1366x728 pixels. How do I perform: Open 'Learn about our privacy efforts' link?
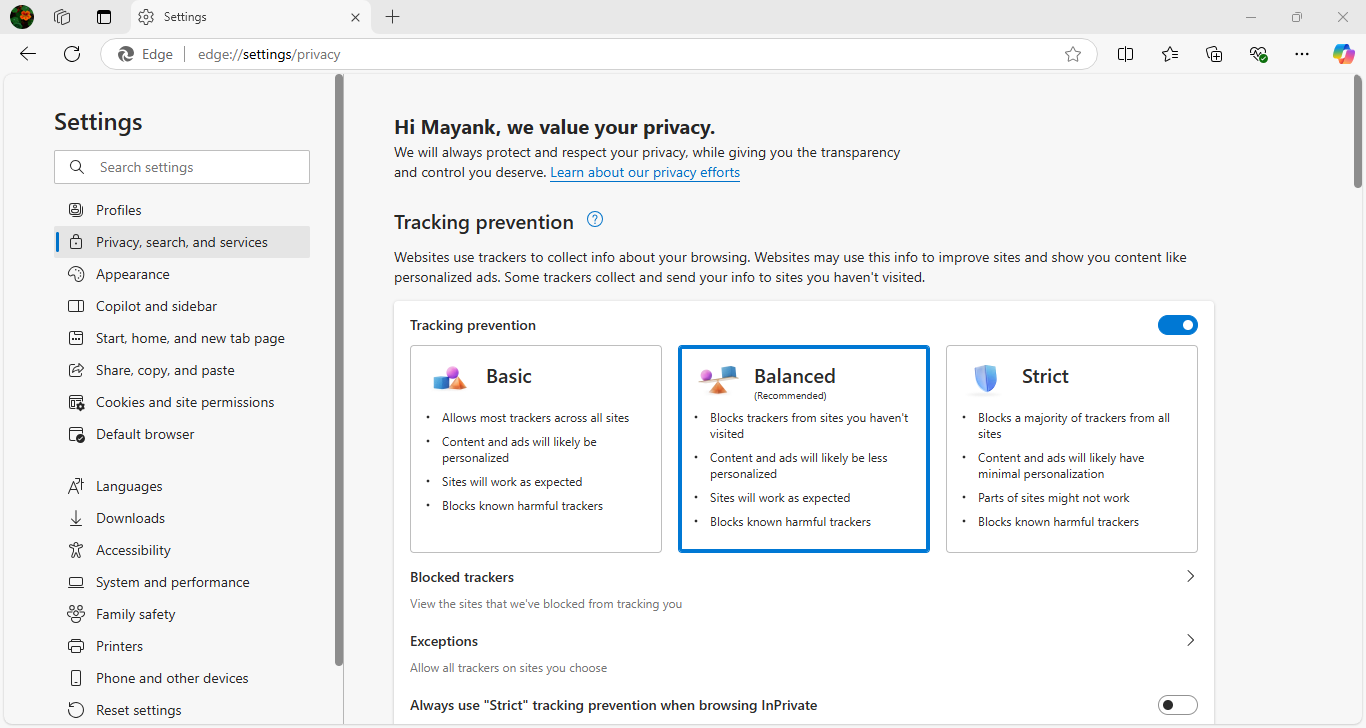[x=645, y=172]
